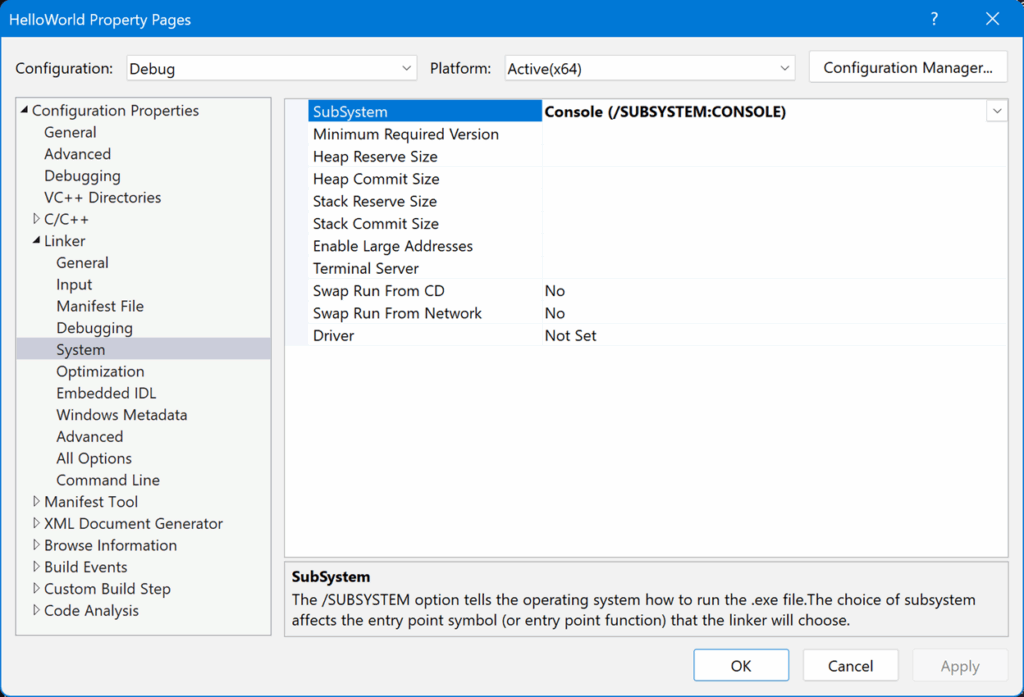Image resolution: width=1024 pixels, height=697 pixels.
Task: Select the Swap Run From CD property
Action: click(x=378, y=291)
